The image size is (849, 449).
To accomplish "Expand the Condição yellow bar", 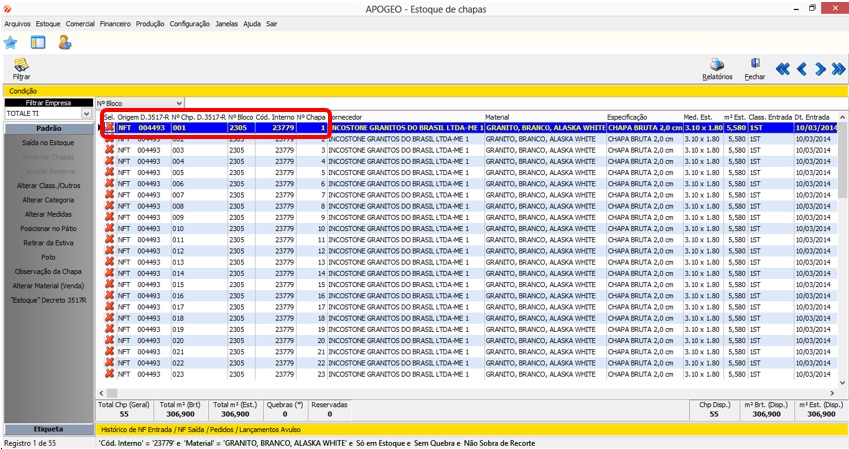I will [x=425, y=91].
